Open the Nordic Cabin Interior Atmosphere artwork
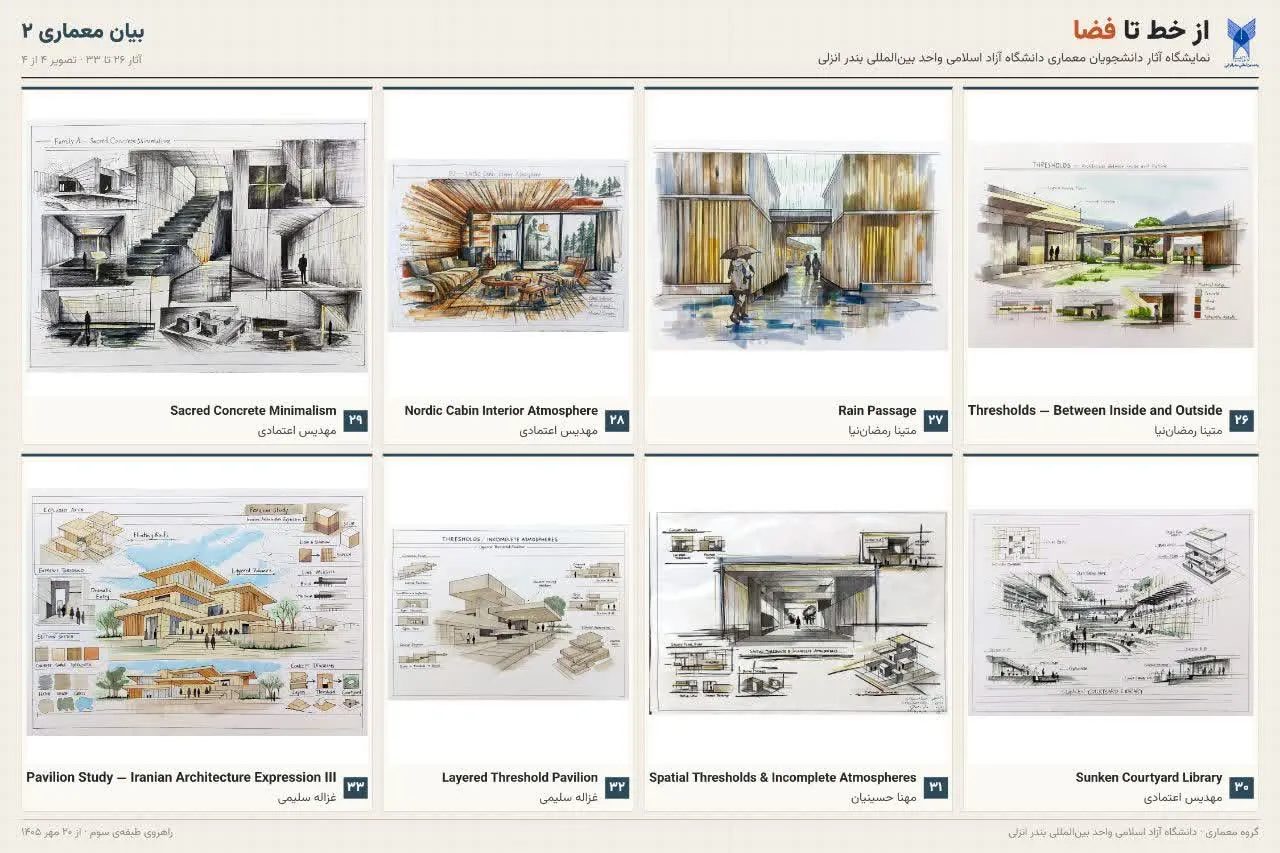Viewport: 1280px width, 853px height. [508, 246]
